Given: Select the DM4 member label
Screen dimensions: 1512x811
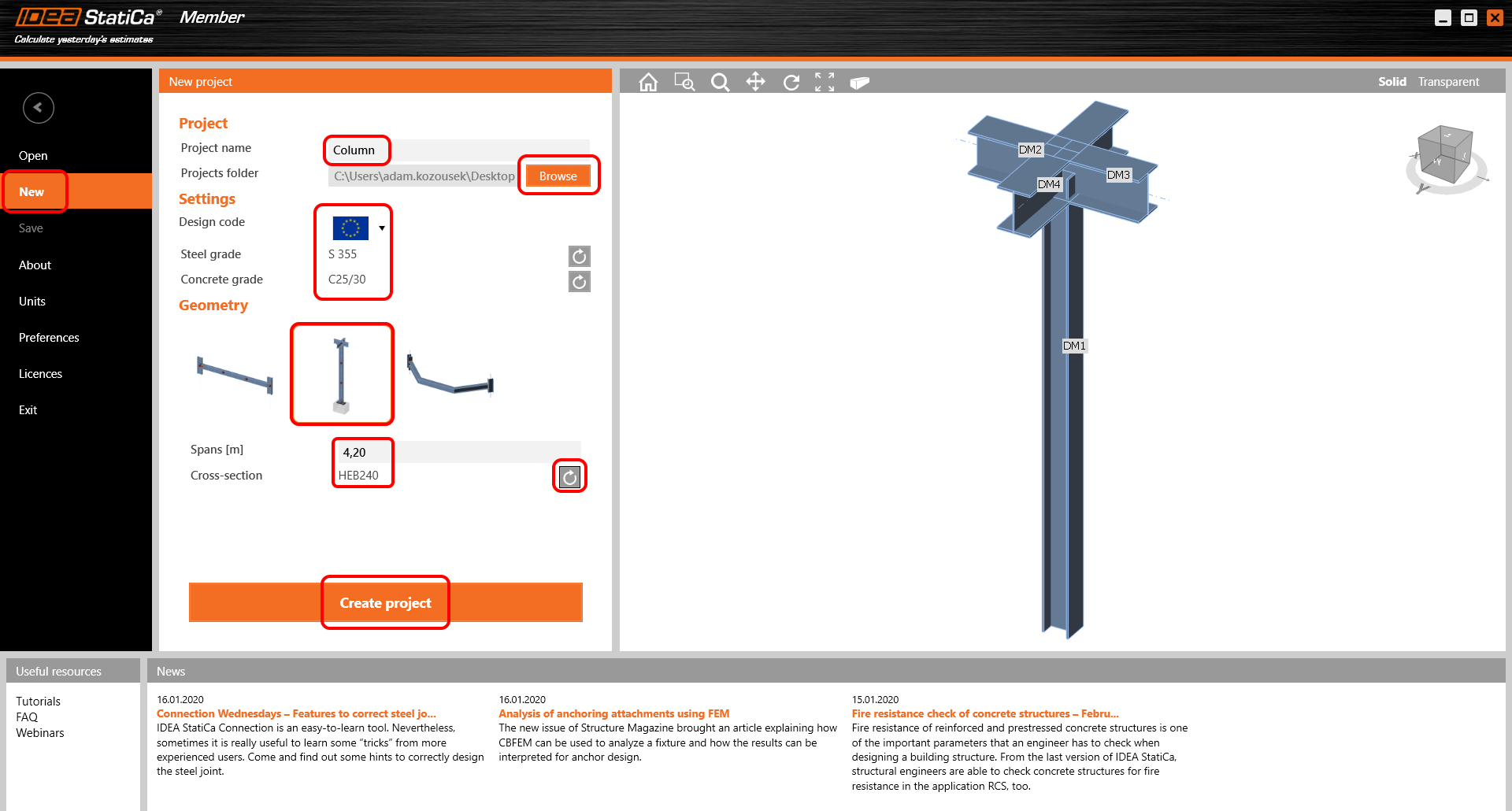Looking at the screenshot, I should 1049,184.
